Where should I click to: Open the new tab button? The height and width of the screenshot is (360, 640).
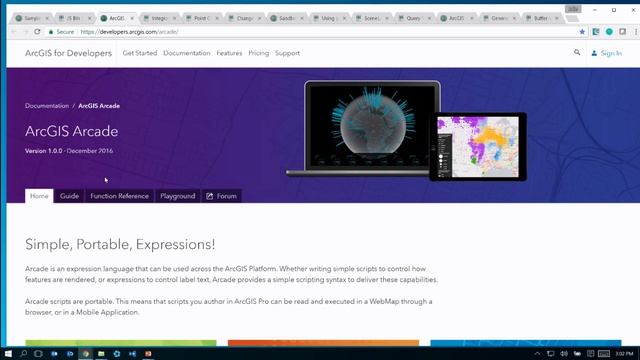pos(572,18)
